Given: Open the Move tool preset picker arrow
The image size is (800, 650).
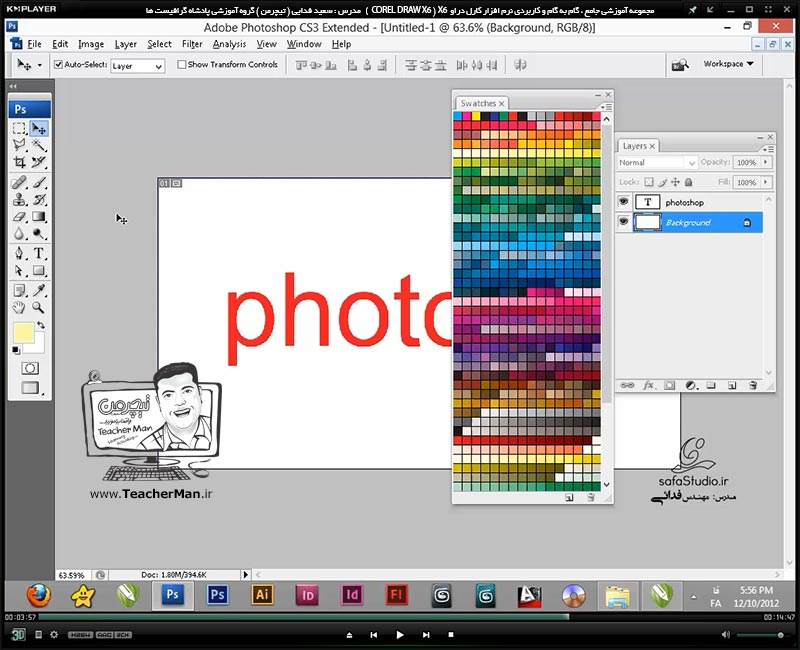Looking at the screenshot, I should coord(39,65).
